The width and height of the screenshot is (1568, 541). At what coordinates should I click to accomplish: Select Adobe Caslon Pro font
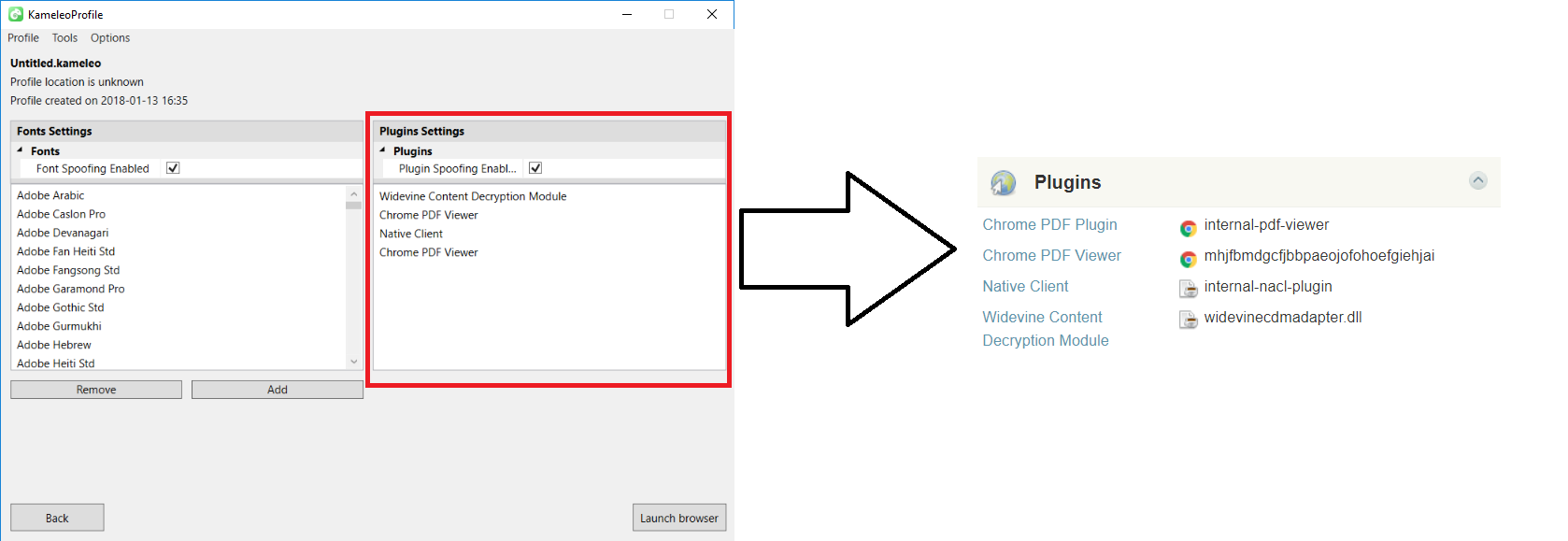coord(61,214)
